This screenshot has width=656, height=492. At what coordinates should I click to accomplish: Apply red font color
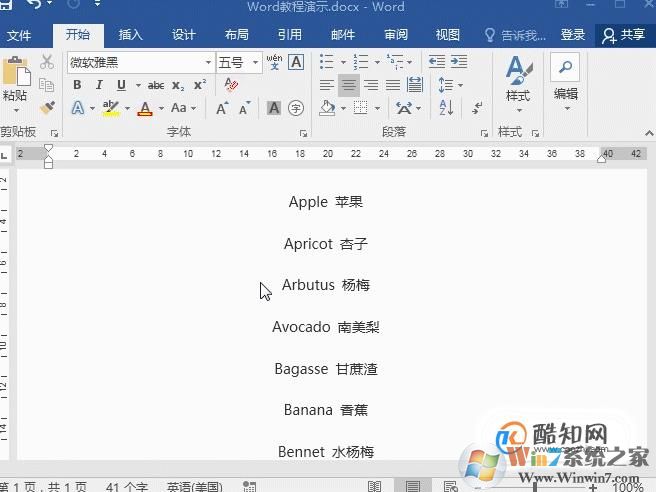[145, 108]
